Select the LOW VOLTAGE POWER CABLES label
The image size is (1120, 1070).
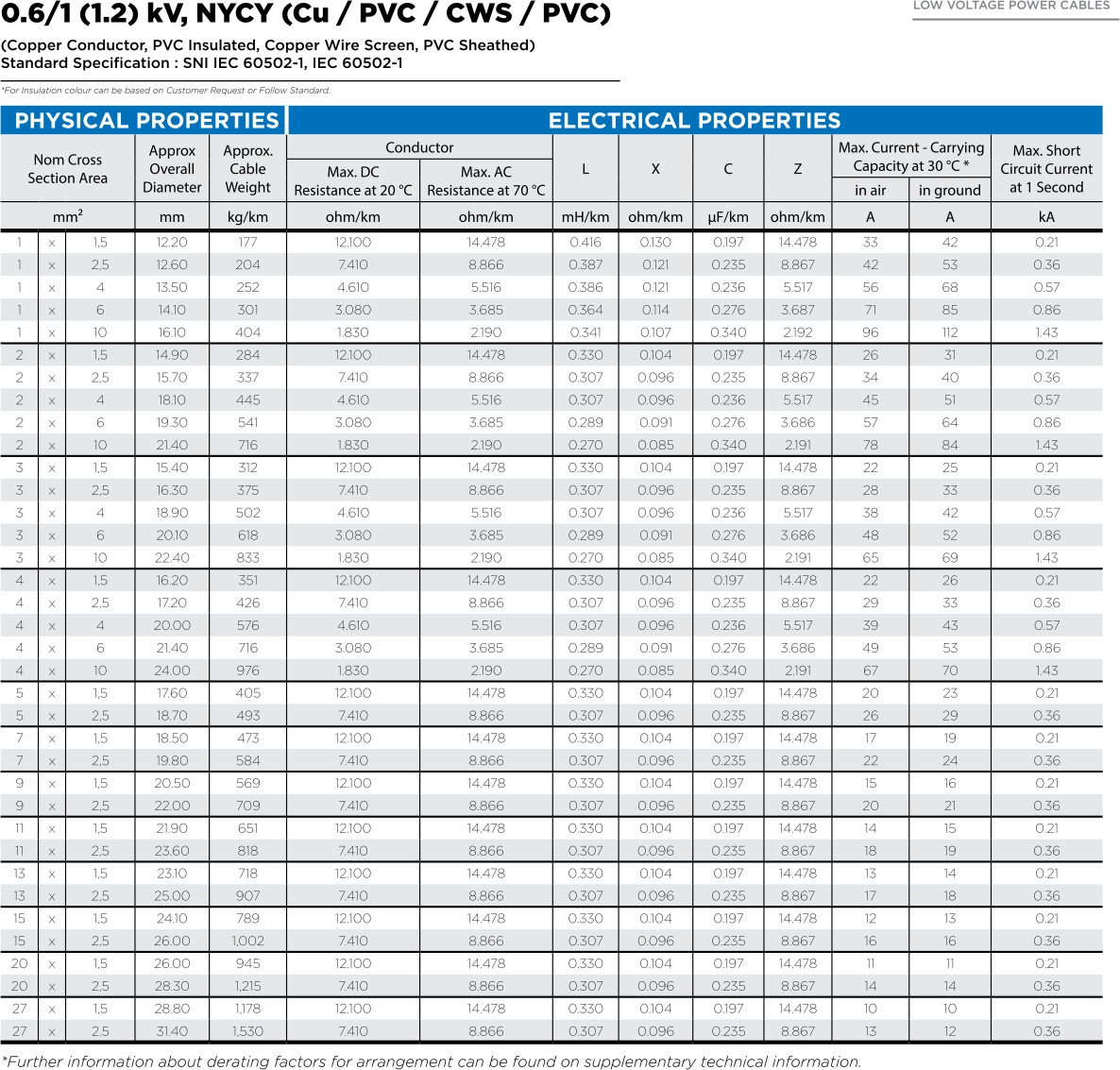pyautogui.click(x=1011, y=6)
